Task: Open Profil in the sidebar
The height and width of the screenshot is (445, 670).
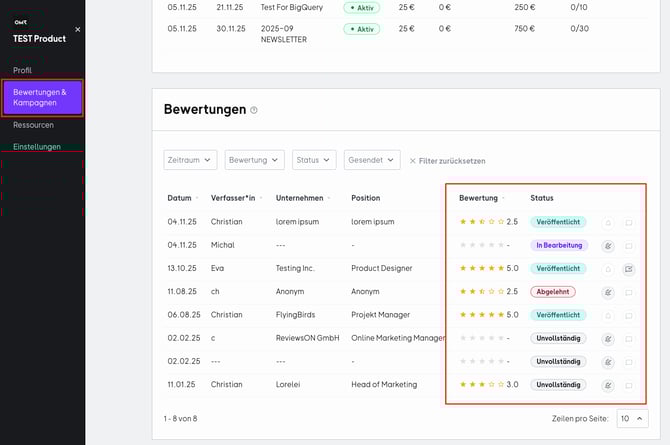Action: [x=23, y=70]
